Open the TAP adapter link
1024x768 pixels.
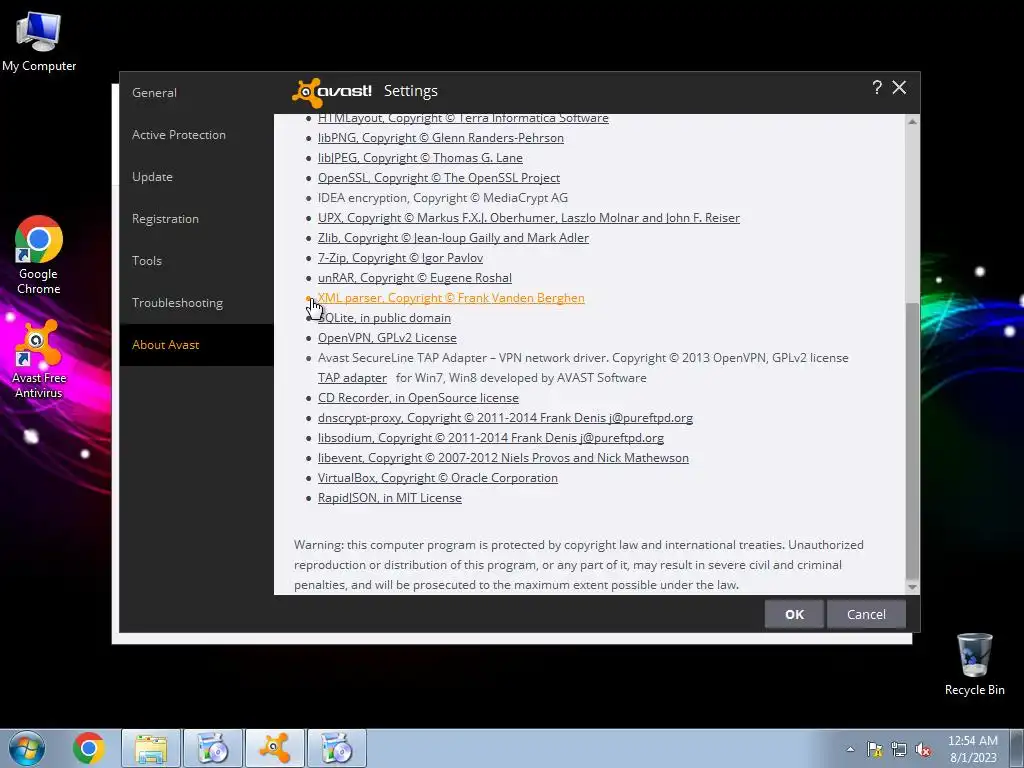pos(352,377)
